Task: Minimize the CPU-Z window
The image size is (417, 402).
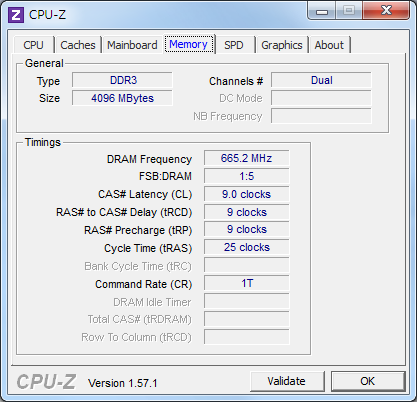Action: [x=321, y=11]
